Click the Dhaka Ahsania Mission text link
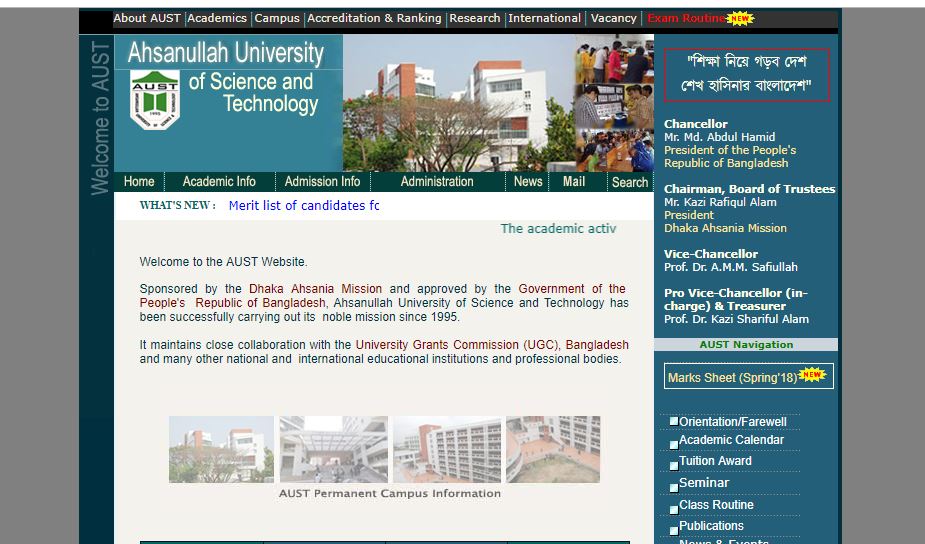 pos(315,289)
